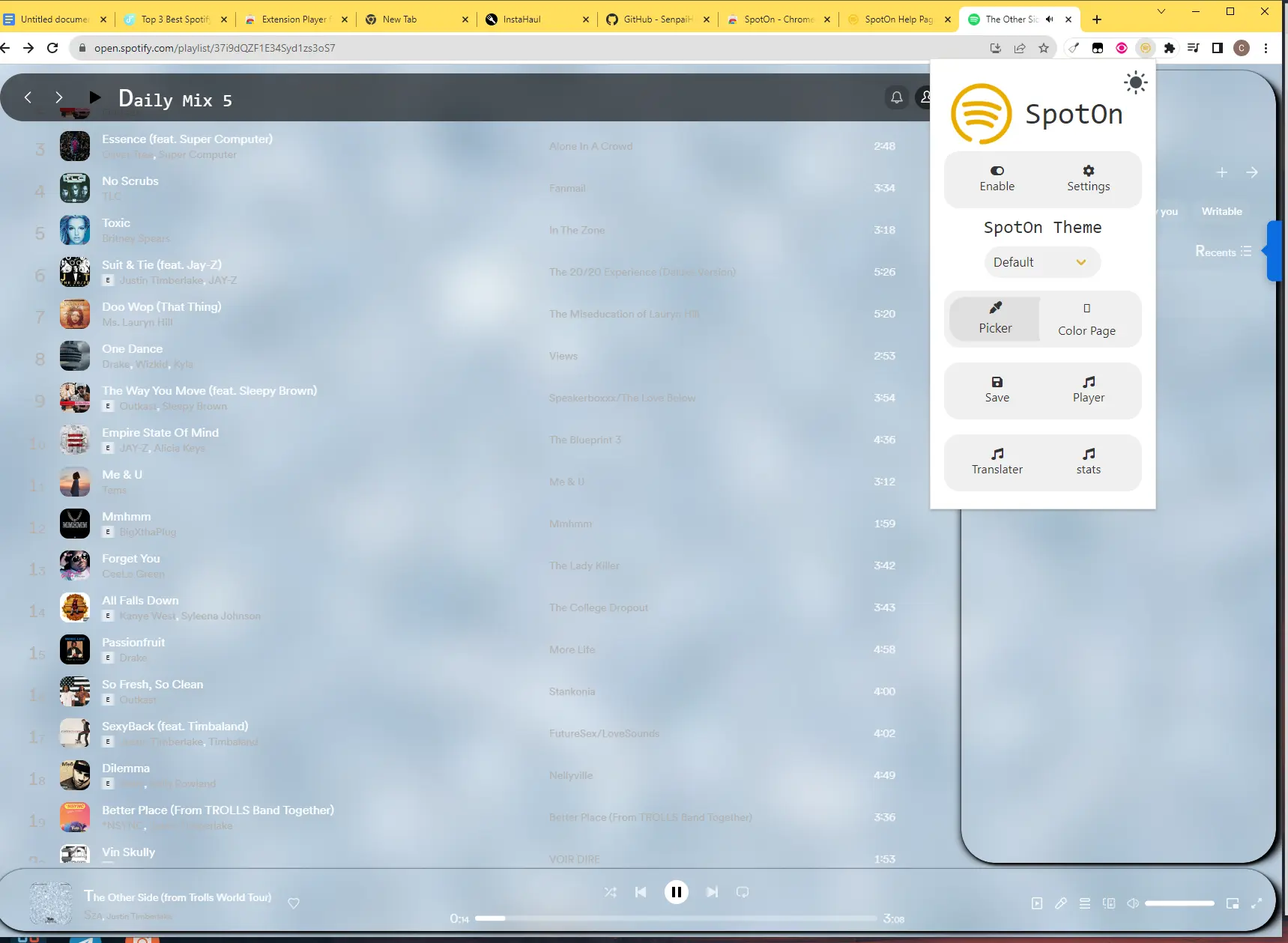
Task: Click the Save floppy disk button
Action: point(997,390)
